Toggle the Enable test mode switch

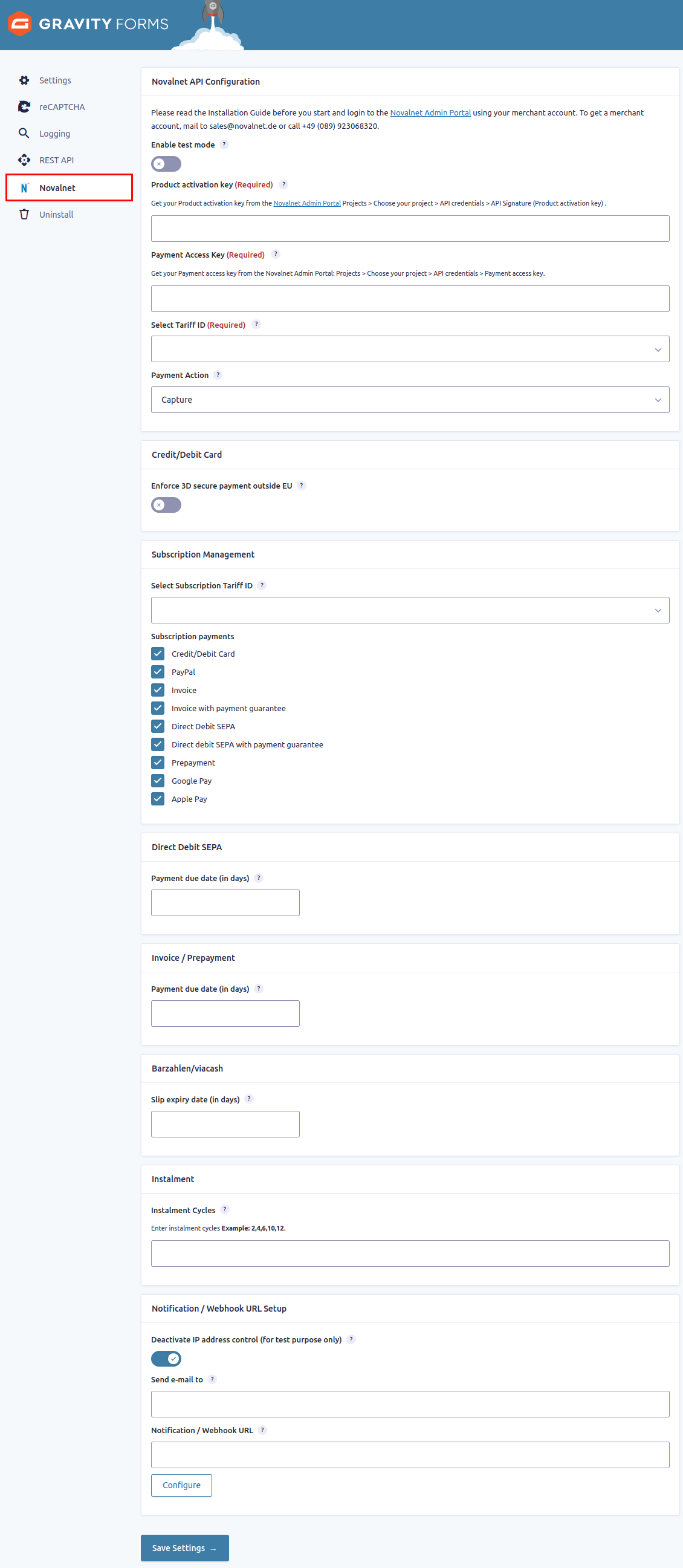click(166, 164)
